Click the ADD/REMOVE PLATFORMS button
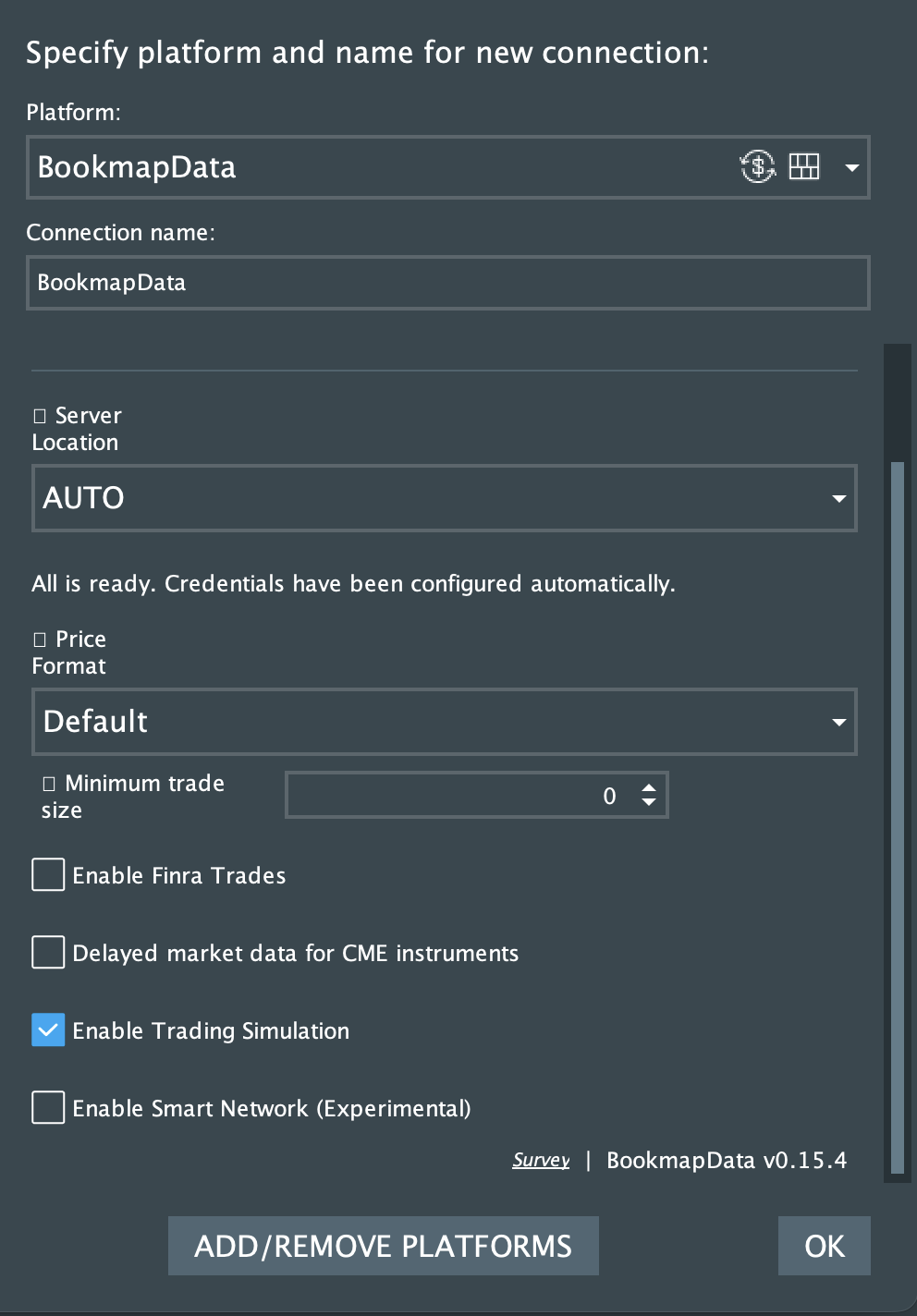The width and height of the screenshot is (917, 1316). pos(384,1246)
